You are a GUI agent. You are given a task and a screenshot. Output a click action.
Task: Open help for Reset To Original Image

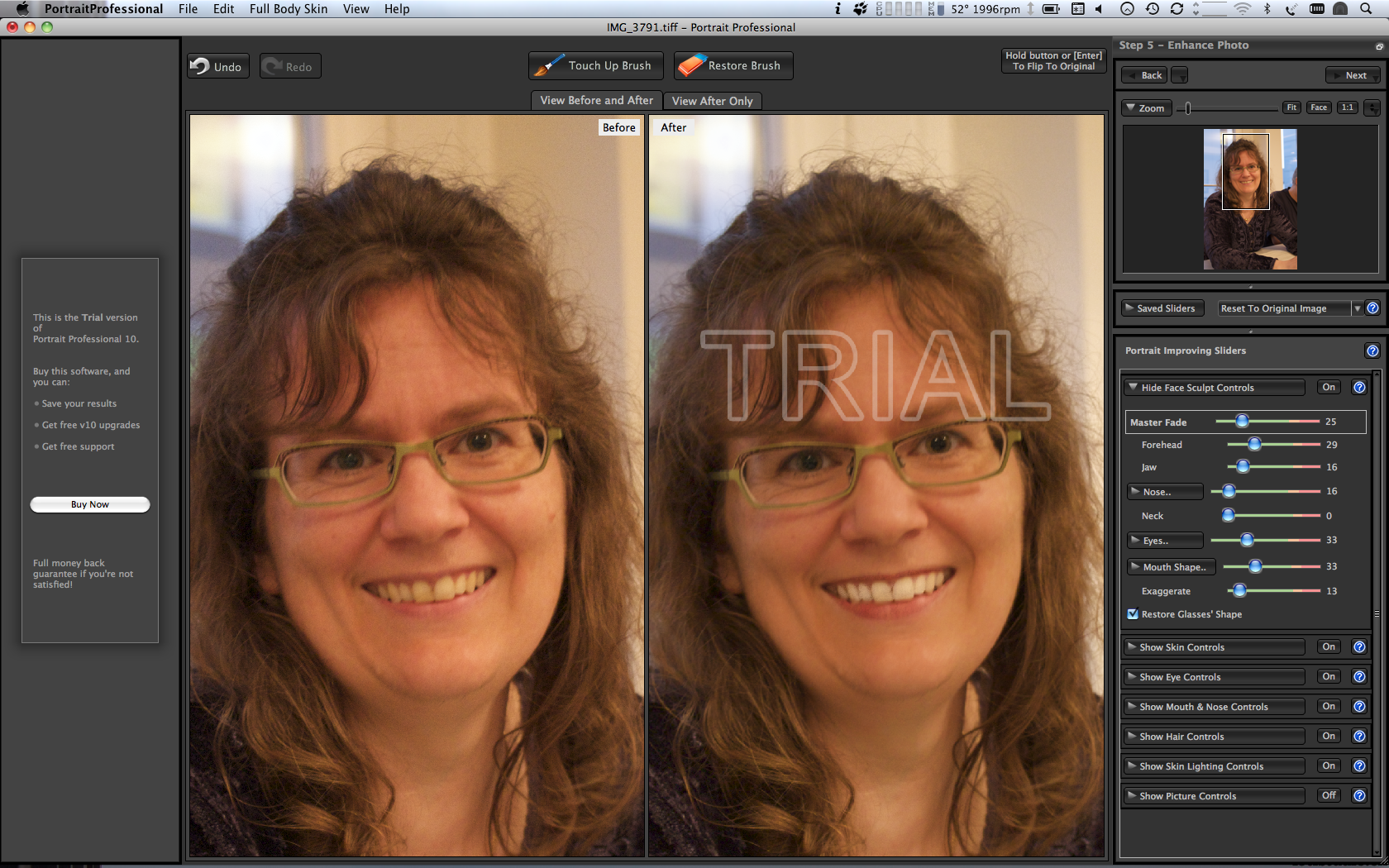coord(1372,308)
